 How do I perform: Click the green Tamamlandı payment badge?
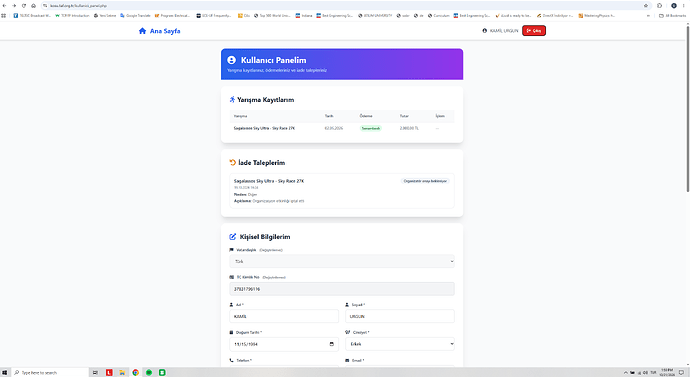point(371,128)
